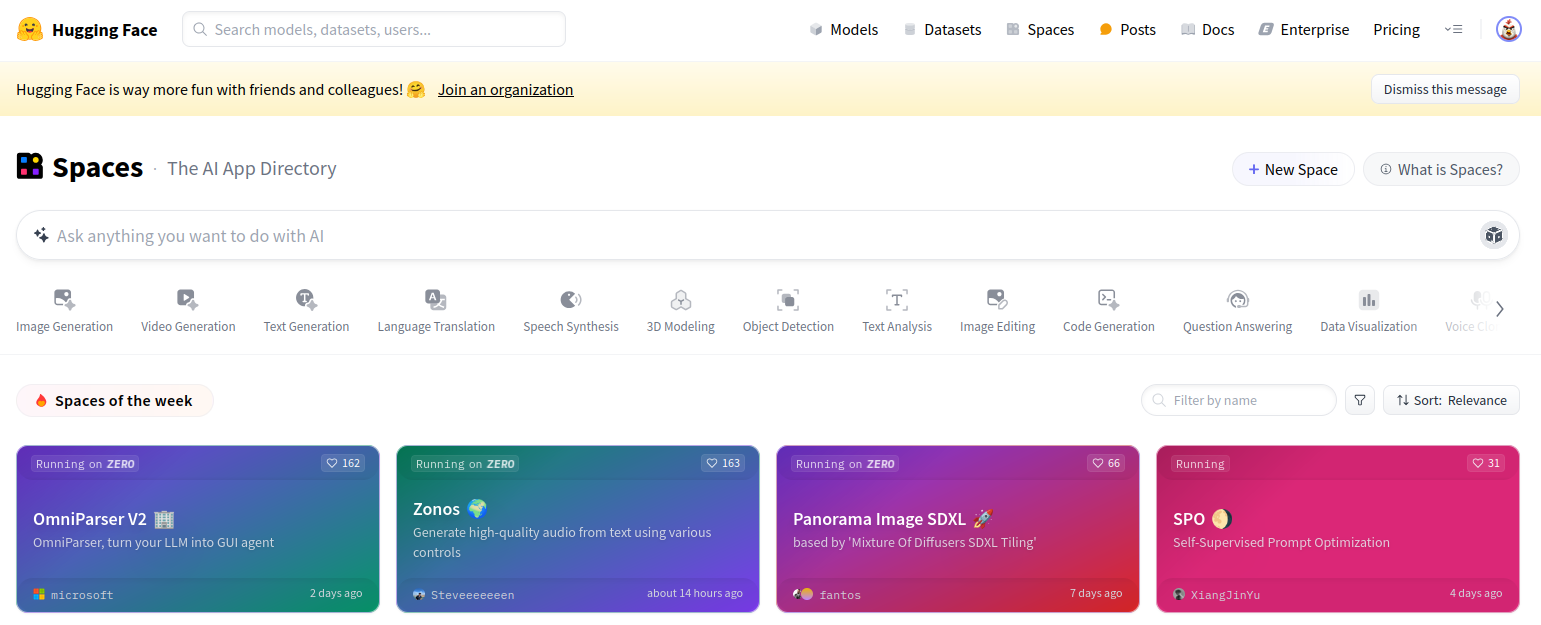
Task: Open Datasets in the top navigation
Action: [x=942, y=30]
